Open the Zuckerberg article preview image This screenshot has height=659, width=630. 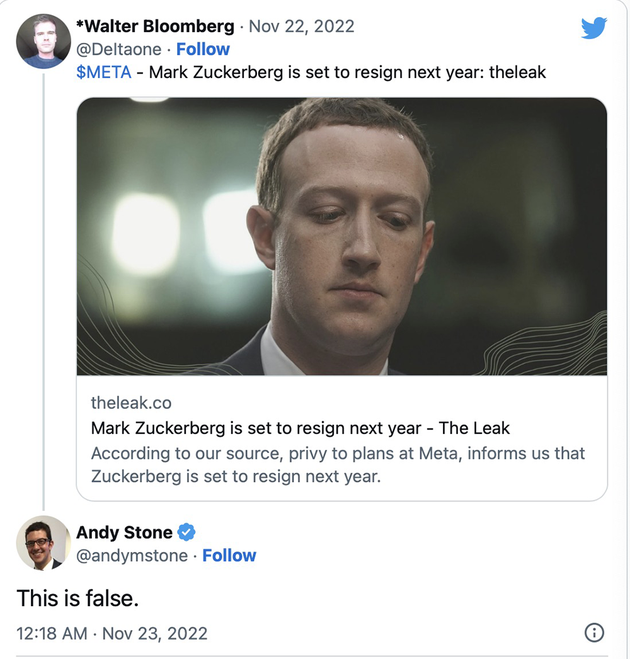(342, 236)
